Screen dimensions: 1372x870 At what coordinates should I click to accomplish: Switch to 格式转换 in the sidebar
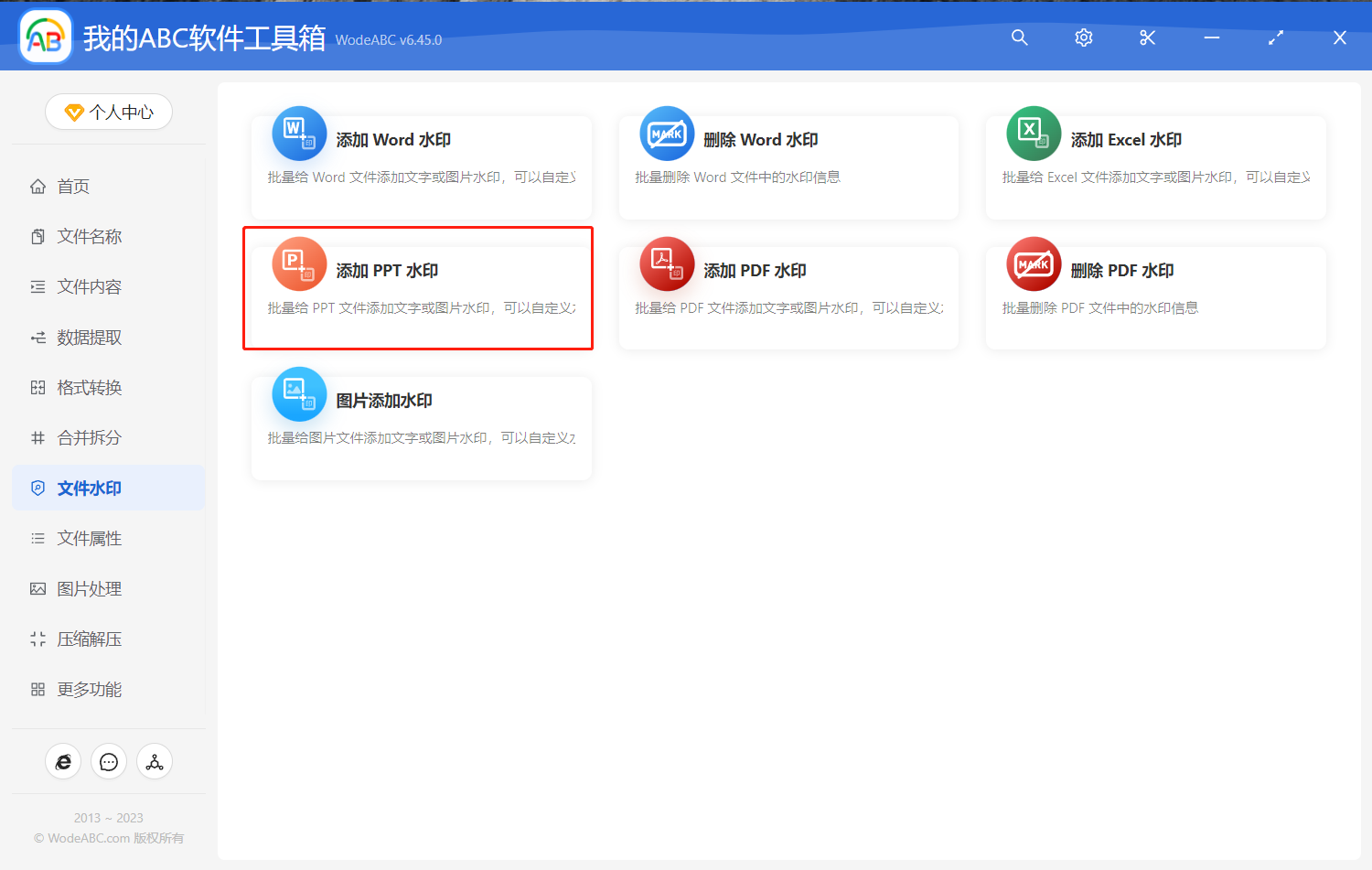pyautogui.click(x=89, y=387)
